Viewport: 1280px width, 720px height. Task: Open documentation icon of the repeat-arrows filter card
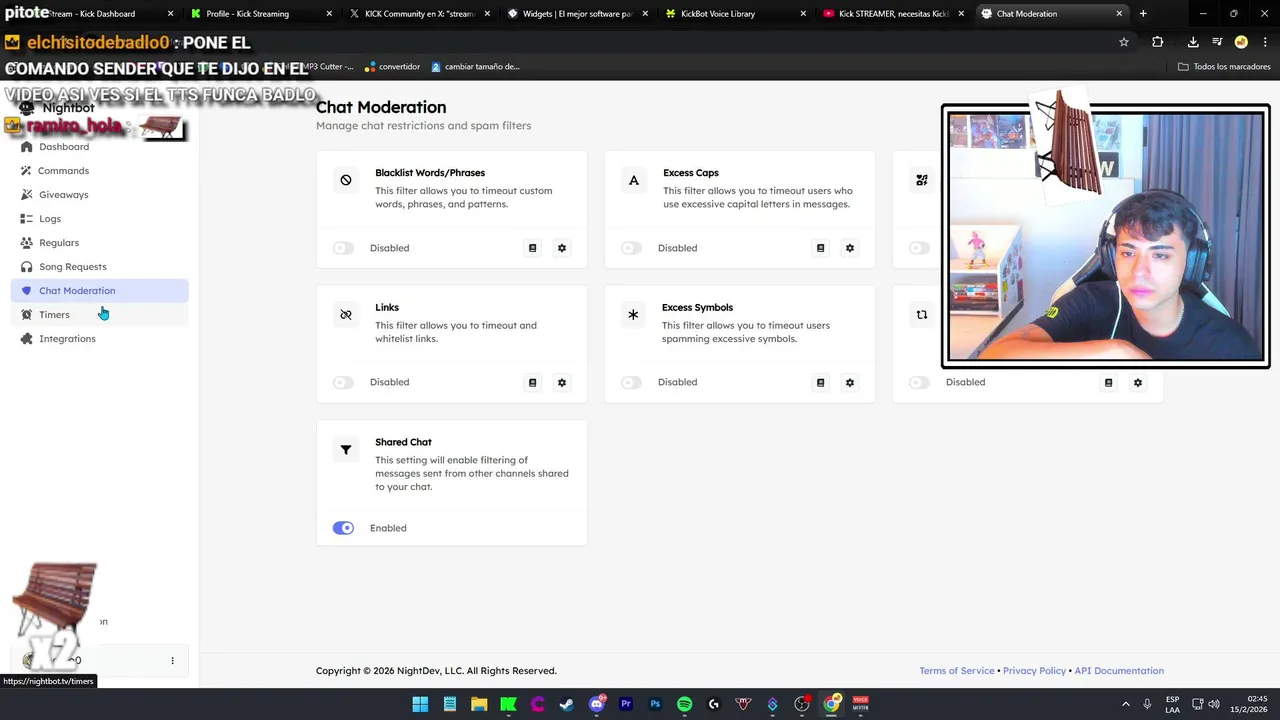click(x=1108, y=382)
